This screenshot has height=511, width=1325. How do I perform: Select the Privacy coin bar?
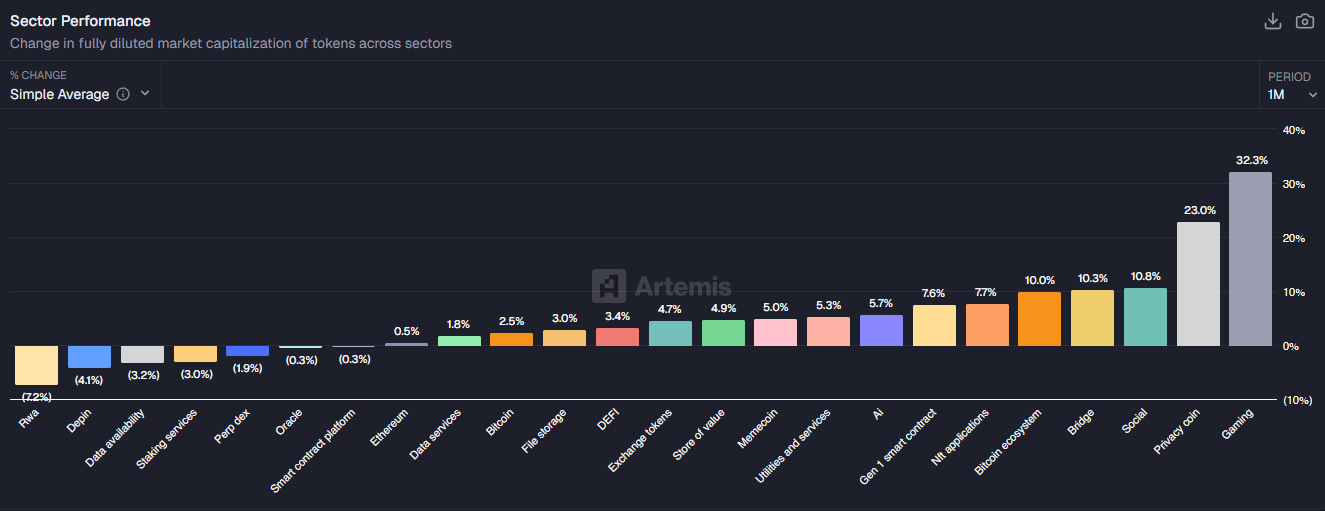[1198, 284]
